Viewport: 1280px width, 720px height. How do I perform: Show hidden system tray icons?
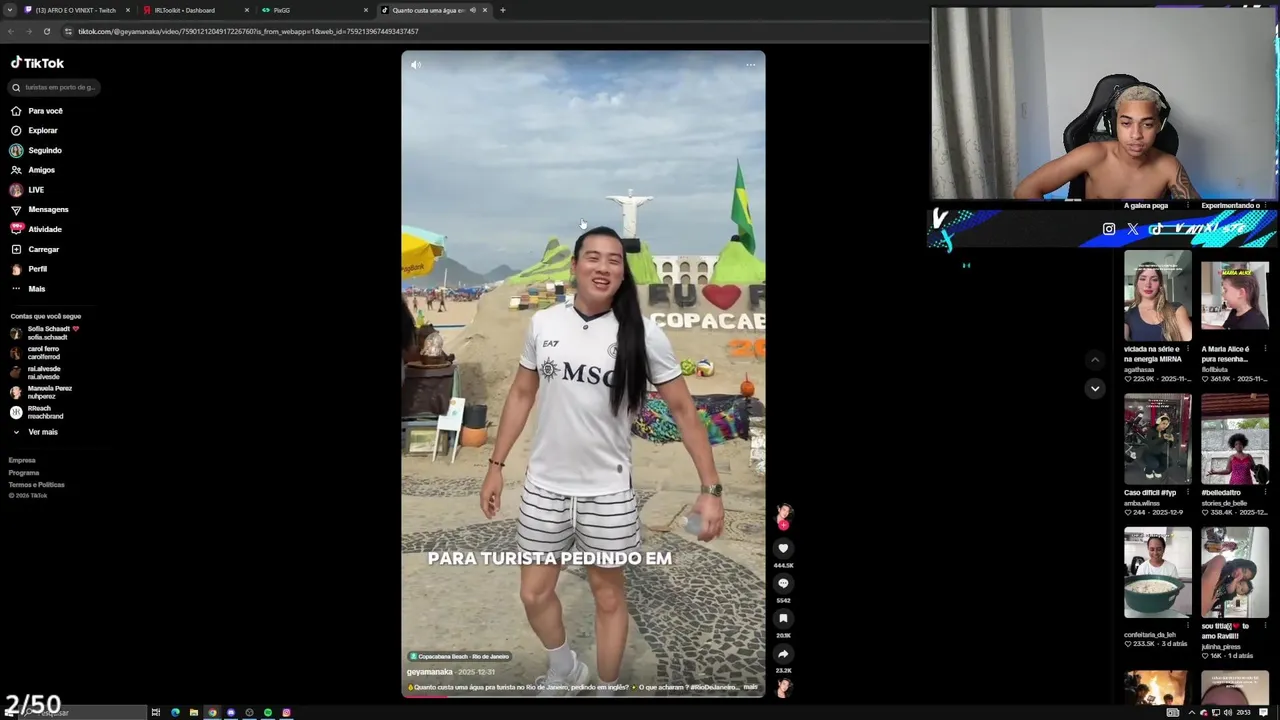pyautogui.click(x=1191, y=712)
